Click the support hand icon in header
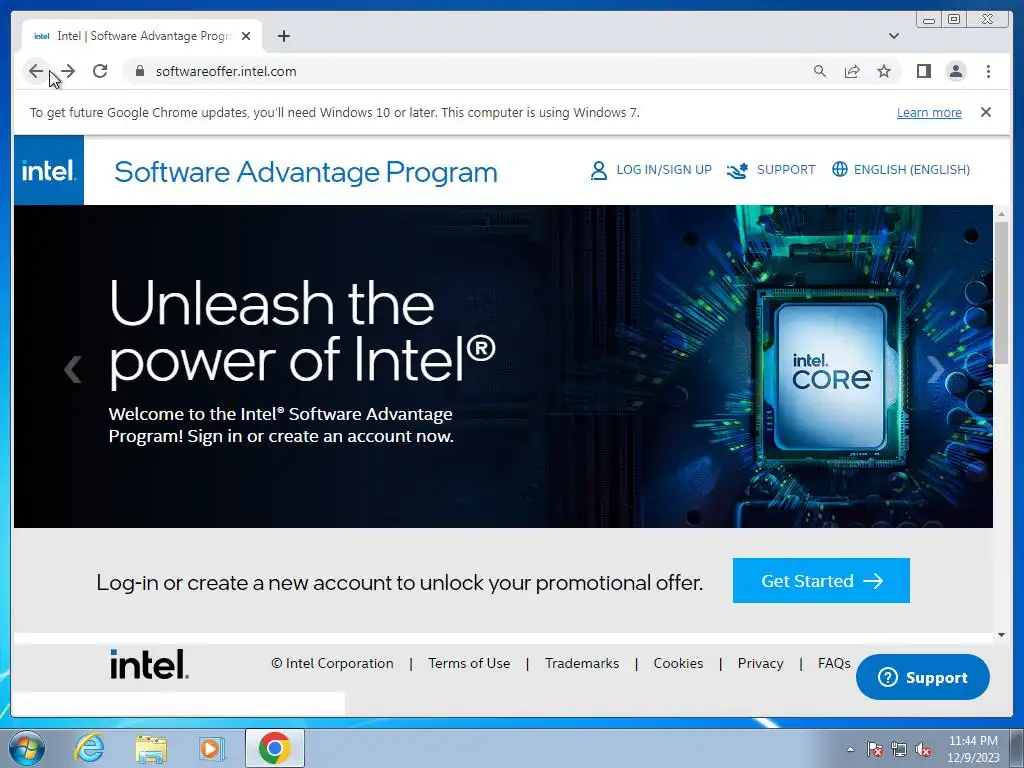 737,170
